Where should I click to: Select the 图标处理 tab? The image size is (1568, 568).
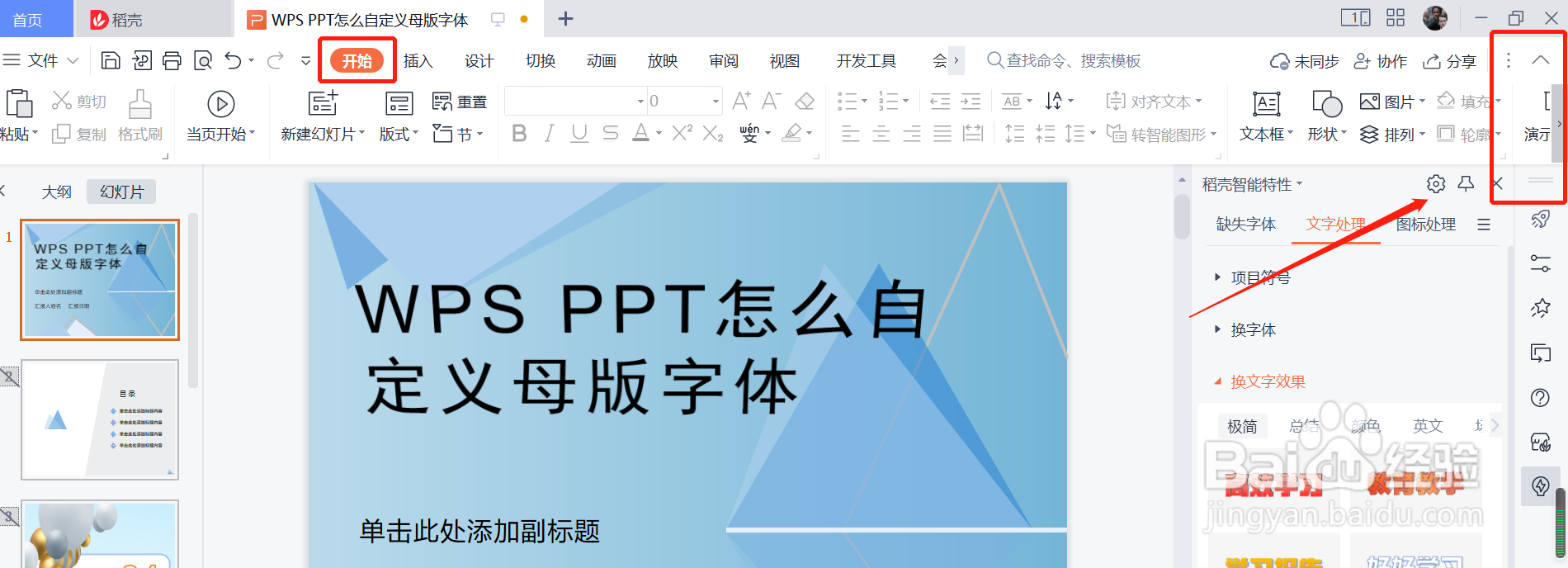[1426, 224]
